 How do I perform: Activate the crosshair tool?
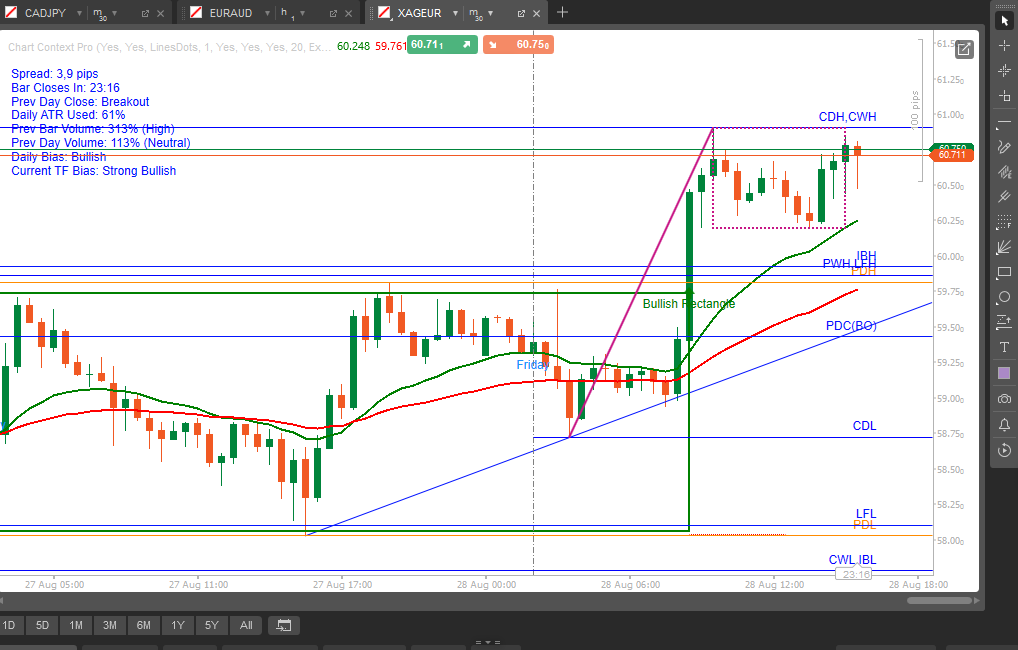click(x=1004, y=46)
